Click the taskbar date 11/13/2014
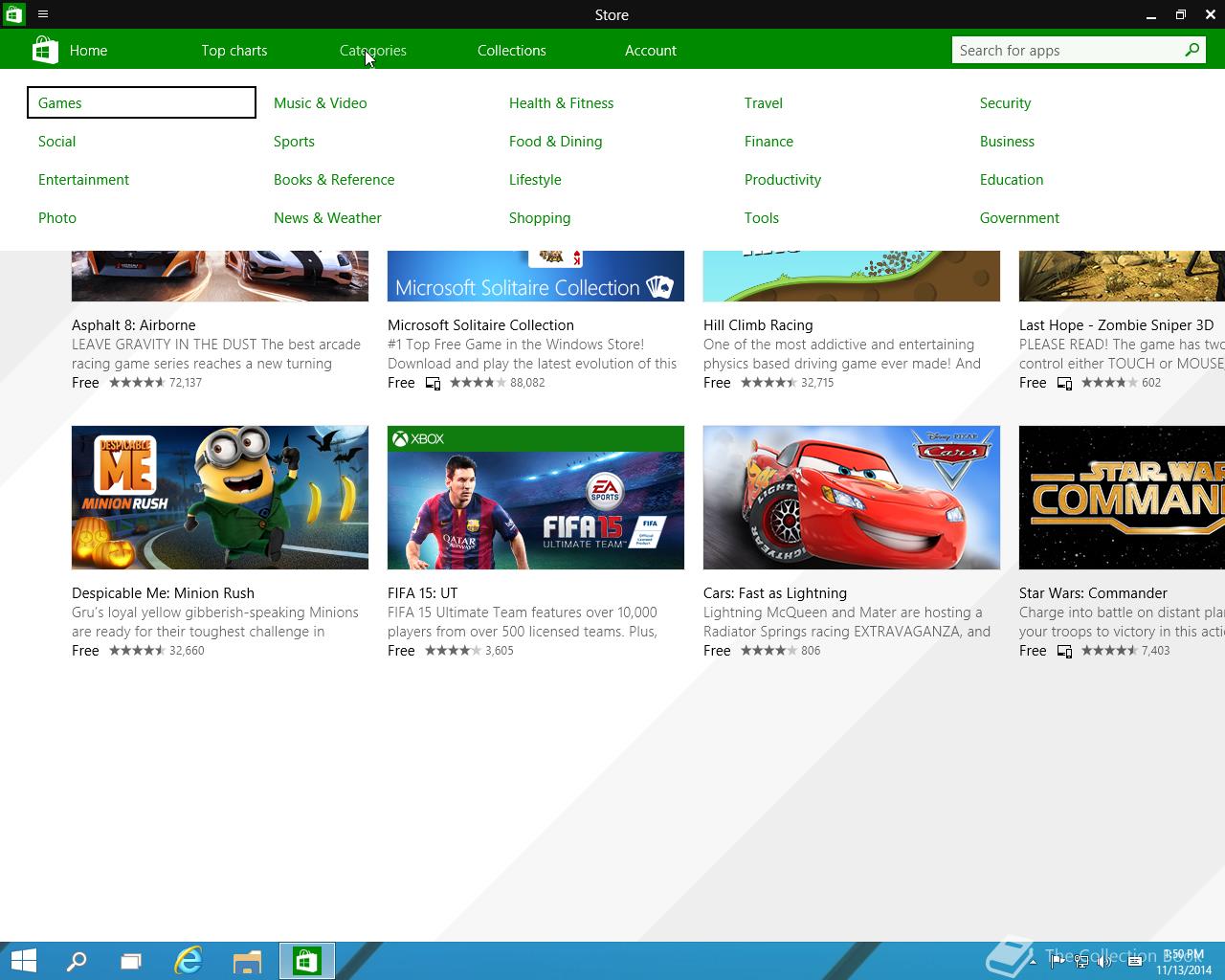This screenshot has height=980, width=1225. click(x=1184, y=969)
